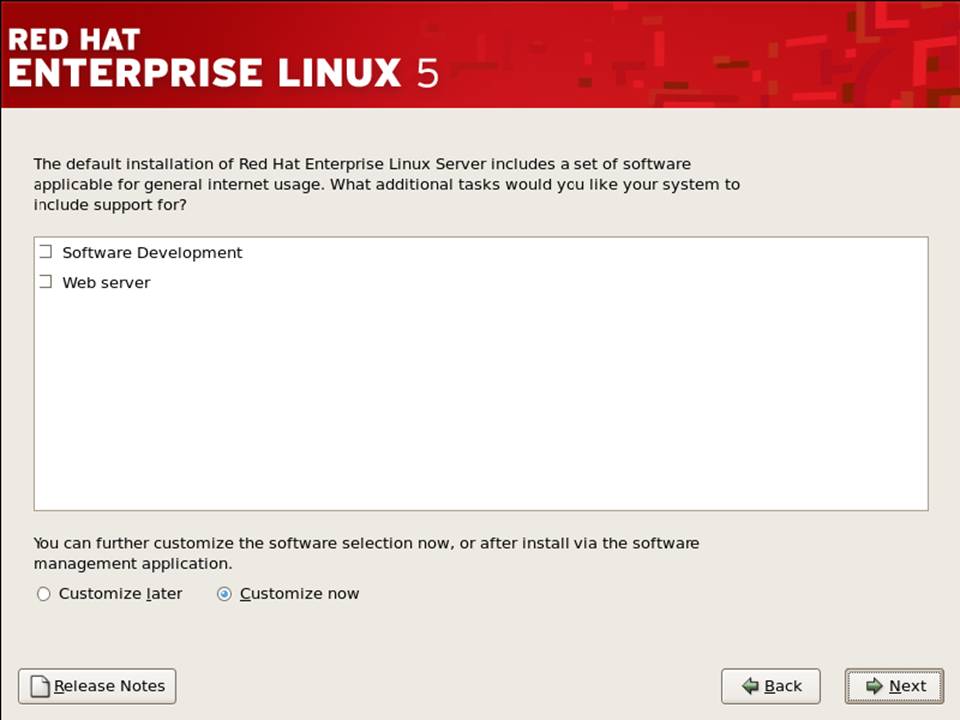Click the Web server label text

(x=106, y=282)
